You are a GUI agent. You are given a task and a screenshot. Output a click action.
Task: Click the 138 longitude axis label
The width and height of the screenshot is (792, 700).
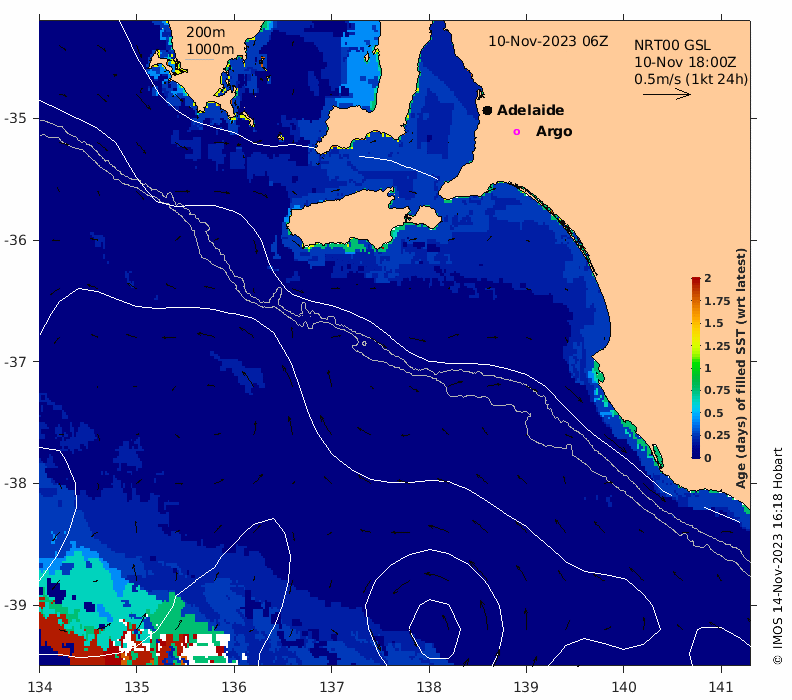click(429, 687)
